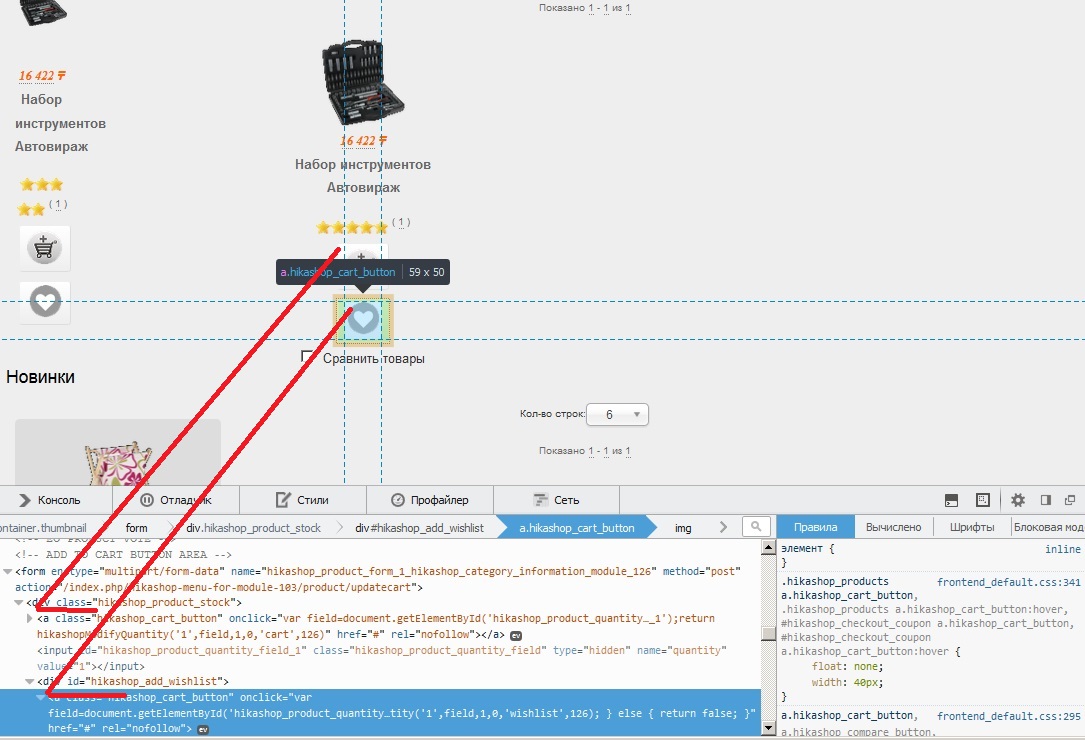Viewport: 1085px width, 740px height.
Task: Click the add-to-cart icon in left product
Action: point(44,248)
